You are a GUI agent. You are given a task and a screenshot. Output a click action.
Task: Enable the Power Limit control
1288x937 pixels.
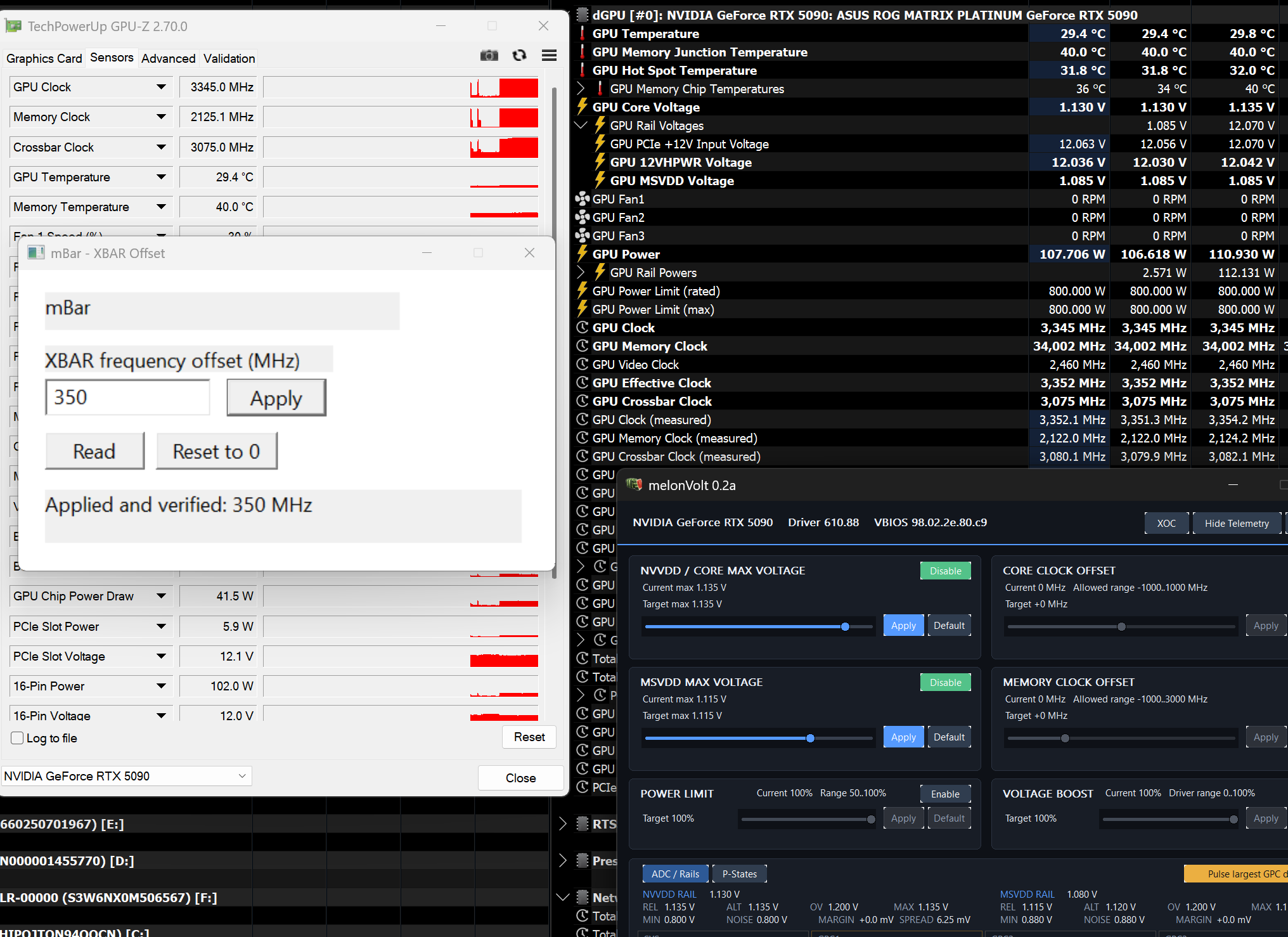click(x=945, y=794)
